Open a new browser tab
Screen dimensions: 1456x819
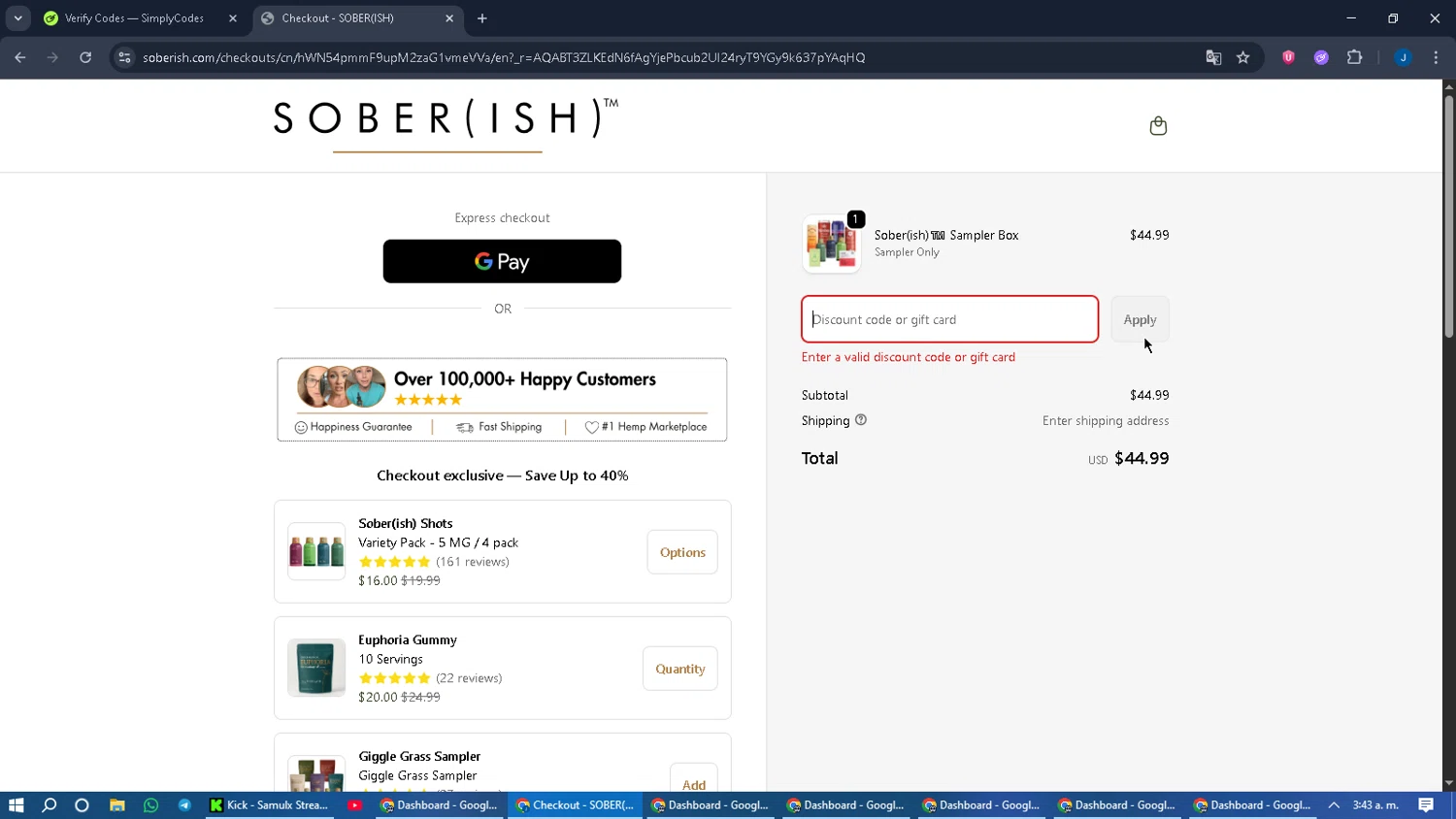click(482, 18)
